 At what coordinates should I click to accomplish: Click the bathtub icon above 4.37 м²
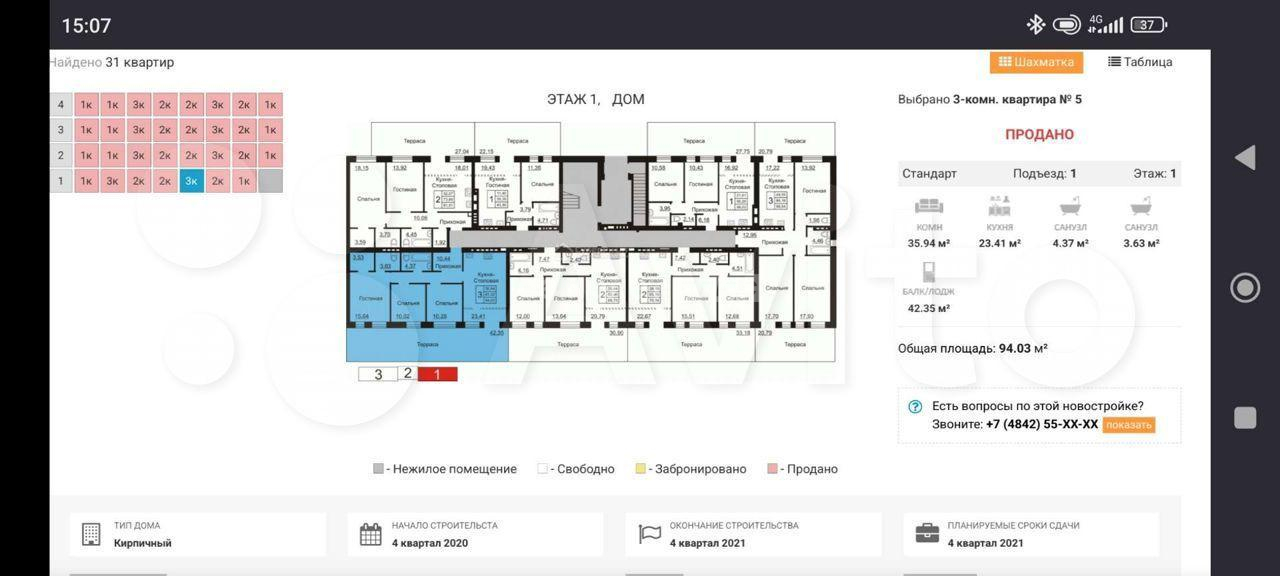(1070, 206)
